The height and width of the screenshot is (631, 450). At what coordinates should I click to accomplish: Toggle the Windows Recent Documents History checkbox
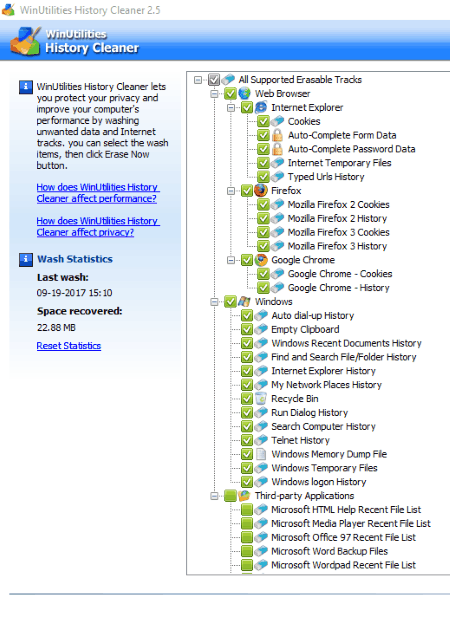point(247,343)
